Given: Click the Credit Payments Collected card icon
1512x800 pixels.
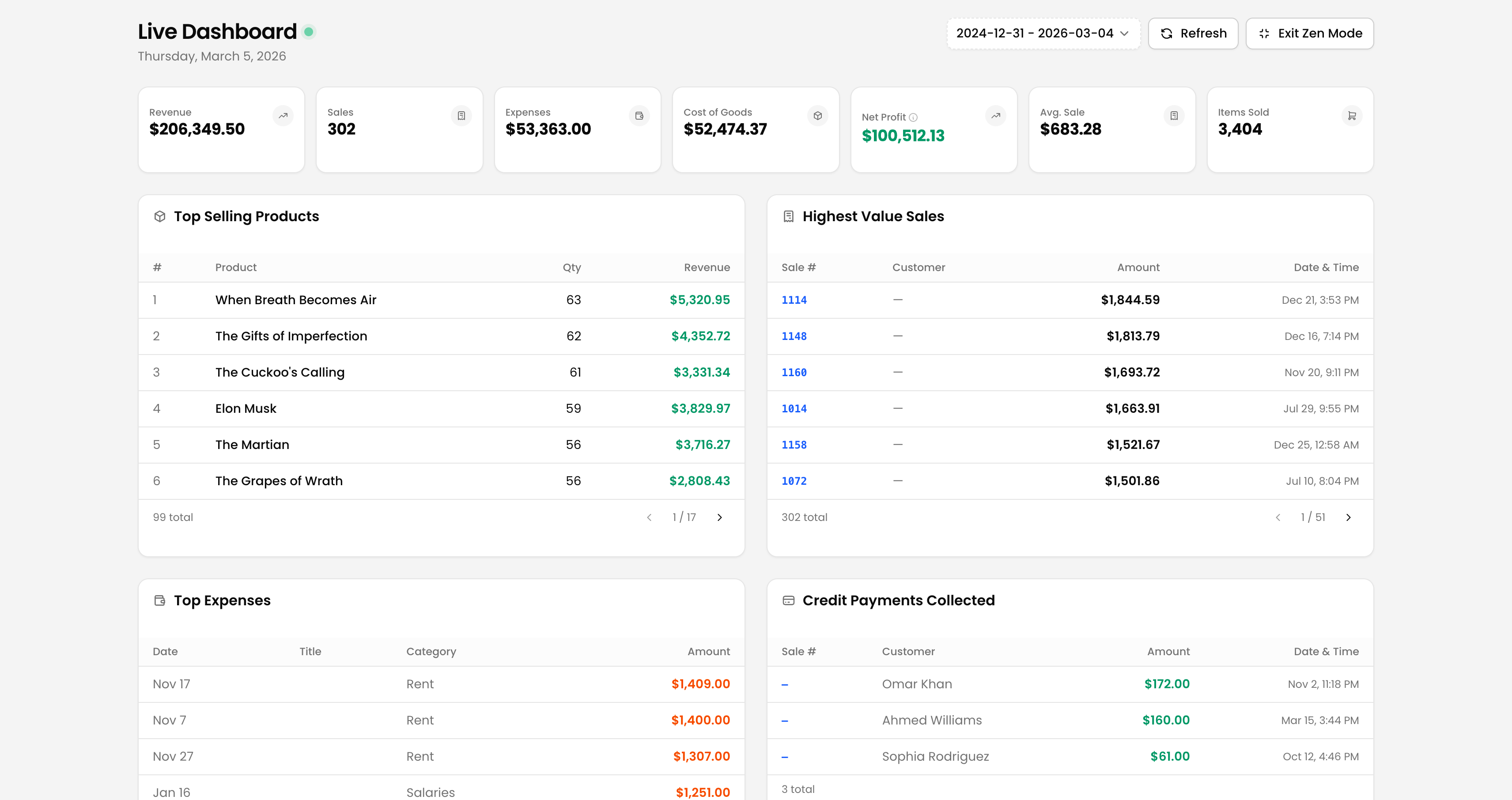Looking at the screenshot, I should click(x=788, y=600).
